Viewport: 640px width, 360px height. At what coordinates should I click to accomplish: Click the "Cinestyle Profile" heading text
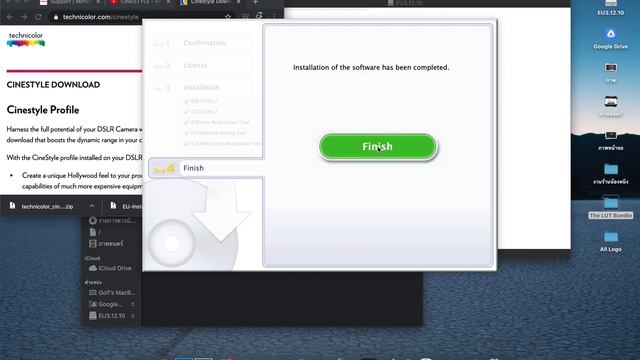(43, 110)
